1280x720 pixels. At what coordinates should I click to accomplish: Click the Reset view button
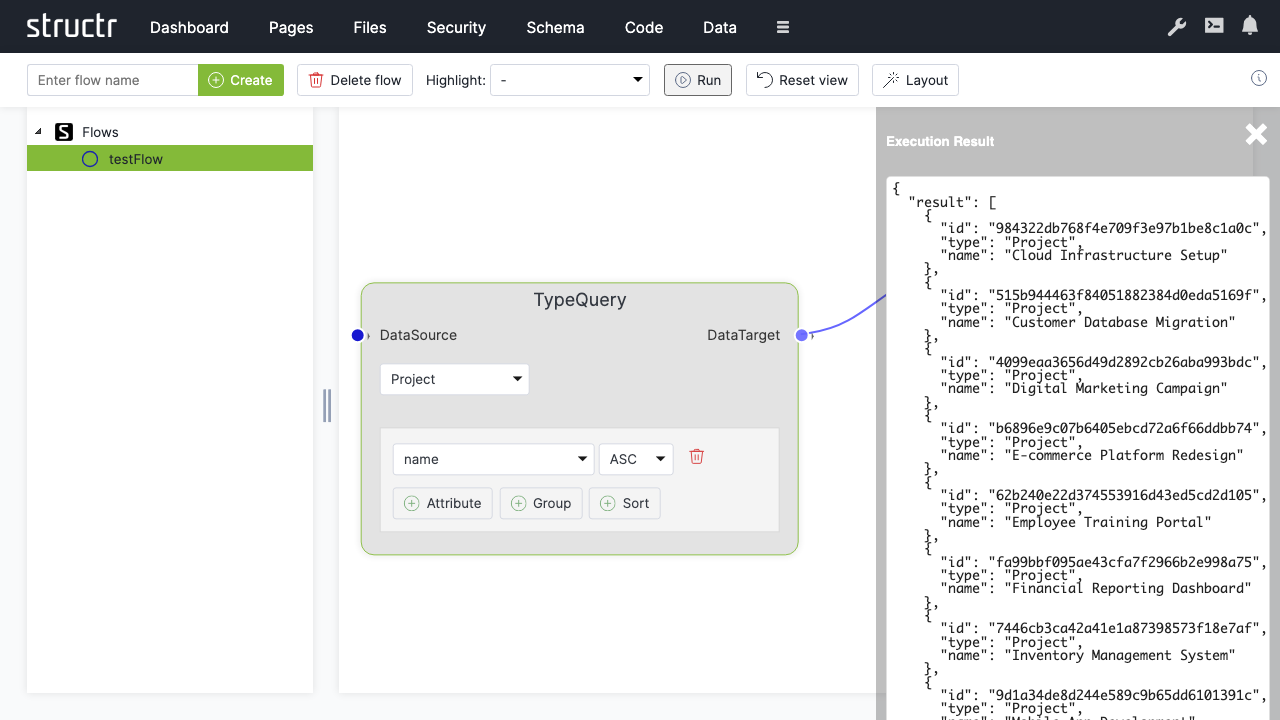[x=802, y=80]
